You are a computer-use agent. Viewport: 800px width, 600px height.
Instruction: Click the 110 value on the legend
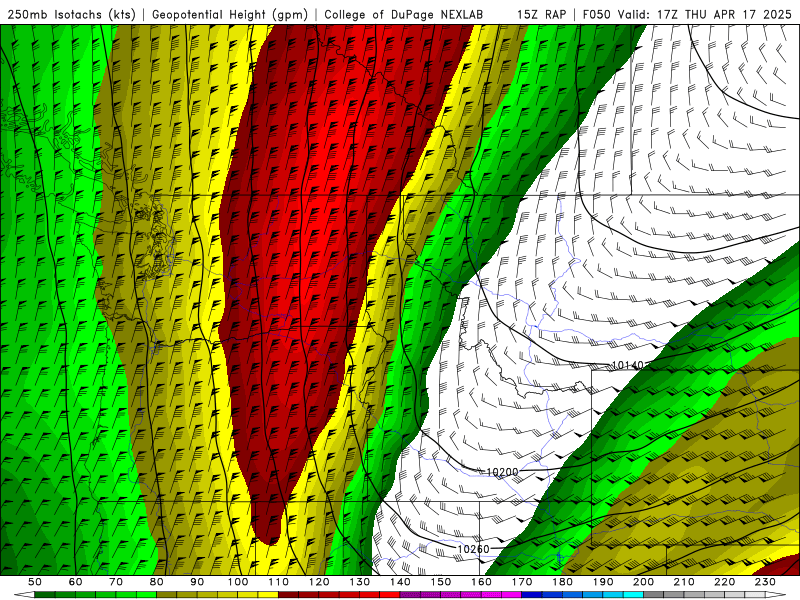(279, 582)
